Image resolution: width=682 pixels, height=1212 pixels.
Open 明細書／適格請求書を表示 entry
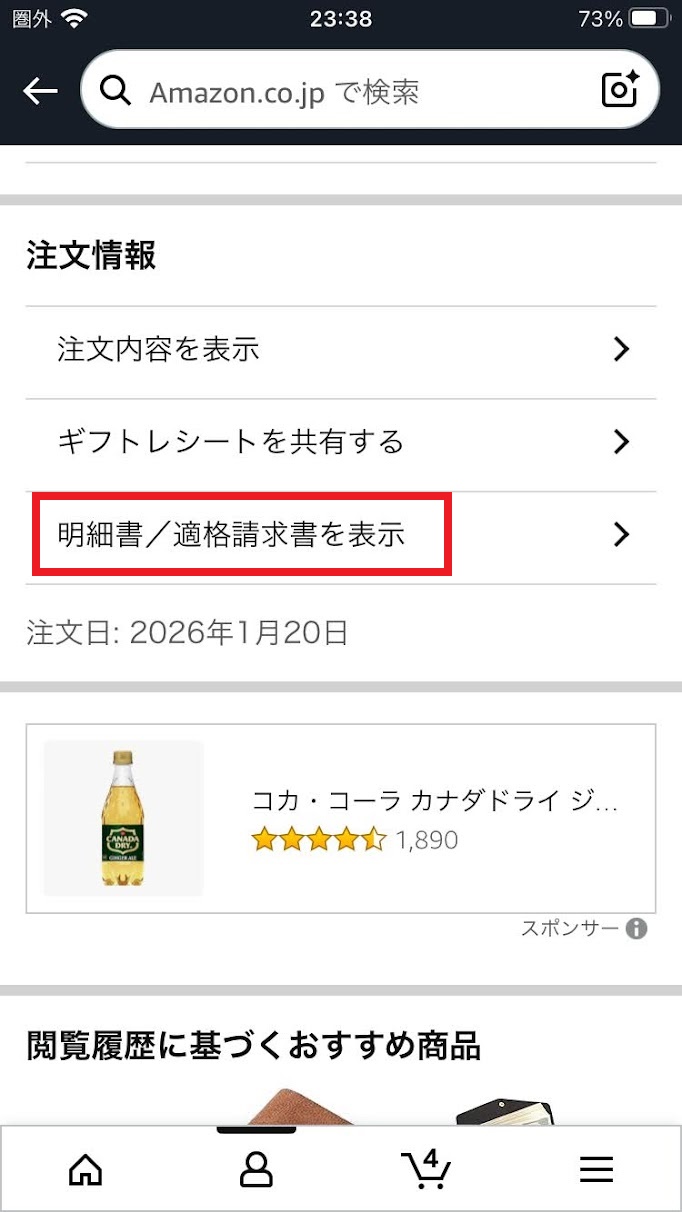[x=232, y=535]
